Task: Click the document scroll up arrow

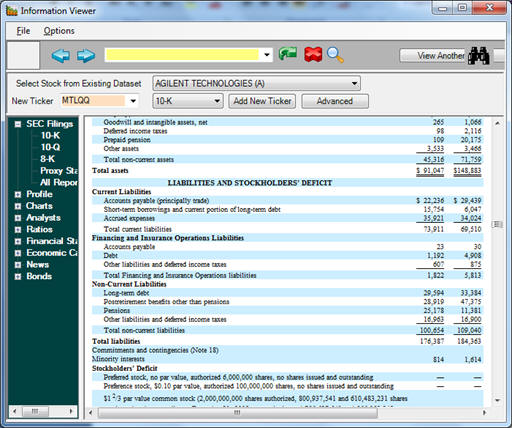Action: click(x=497, y=123)
